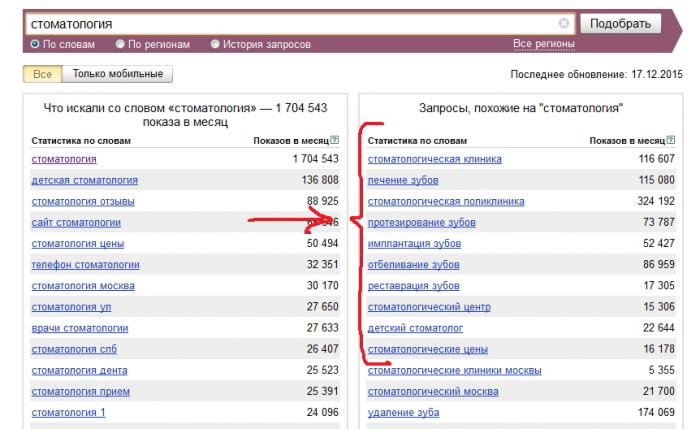Open the help icon beside right 'Показов в месяц'
Image resolution: width=700 pixels, height=429 pixels.
point(671,140)
